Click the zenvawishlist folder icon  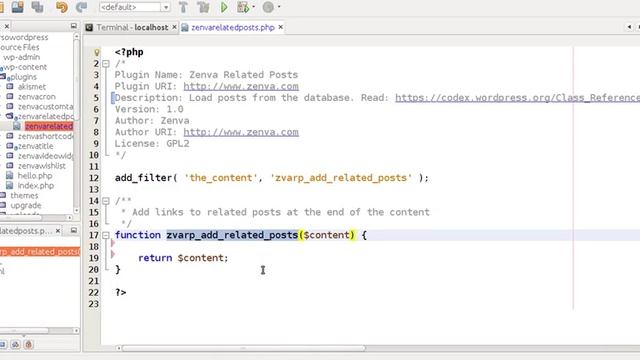(x=10, y=166)
